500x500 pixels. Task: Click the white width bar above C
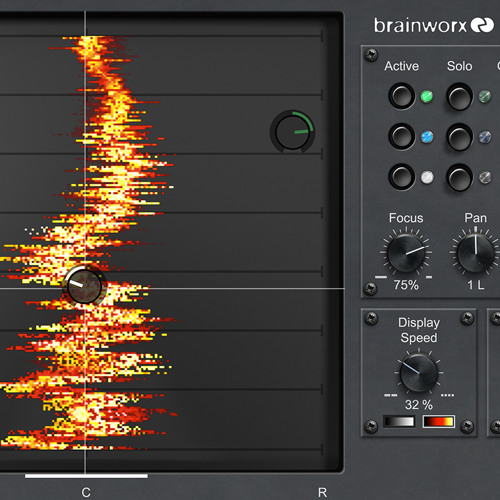86,476
